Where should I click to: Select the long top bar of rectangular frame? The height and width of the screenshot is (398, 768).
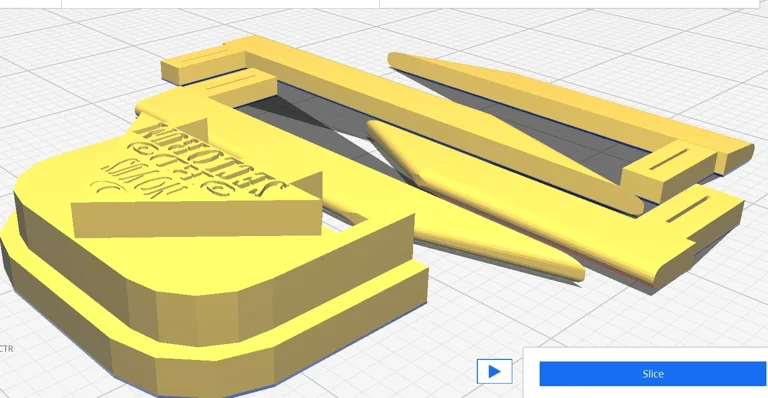pyautogui.click(x=441, y=103)
